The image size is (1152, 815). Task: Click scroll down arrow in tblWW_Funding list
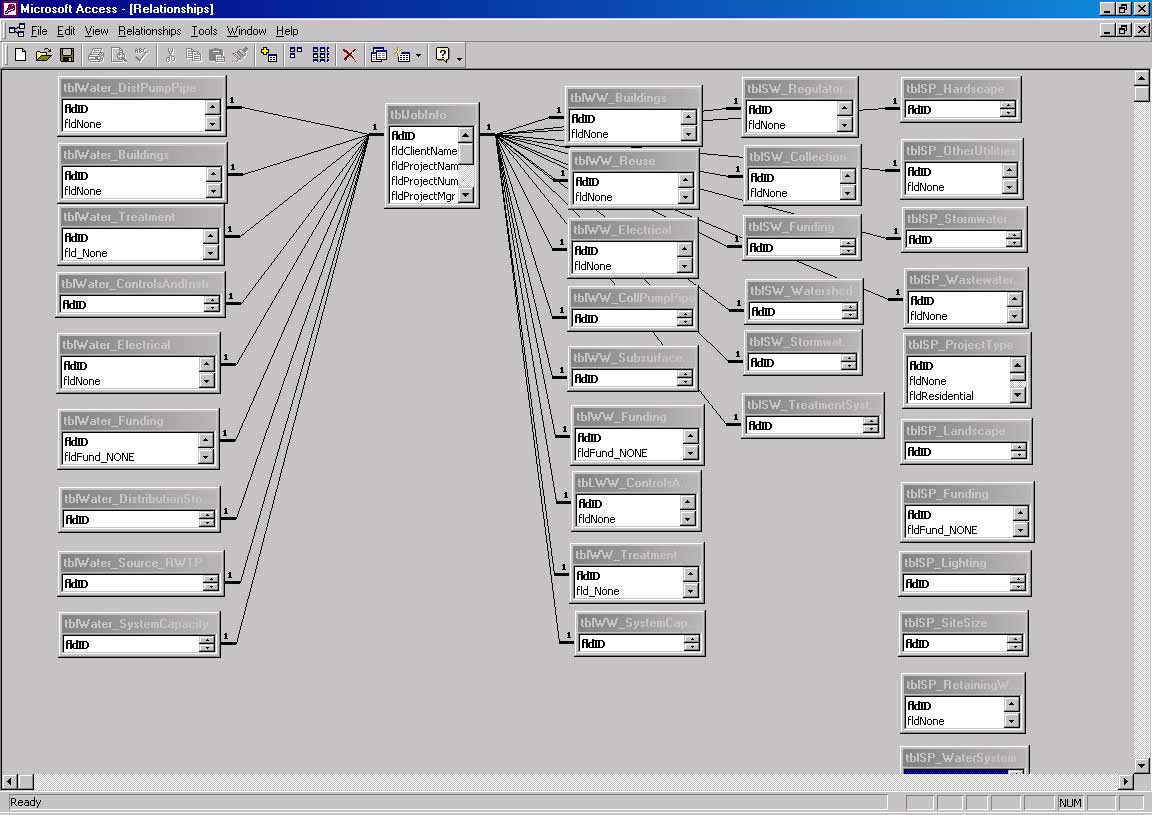click(x=690, y=453)
